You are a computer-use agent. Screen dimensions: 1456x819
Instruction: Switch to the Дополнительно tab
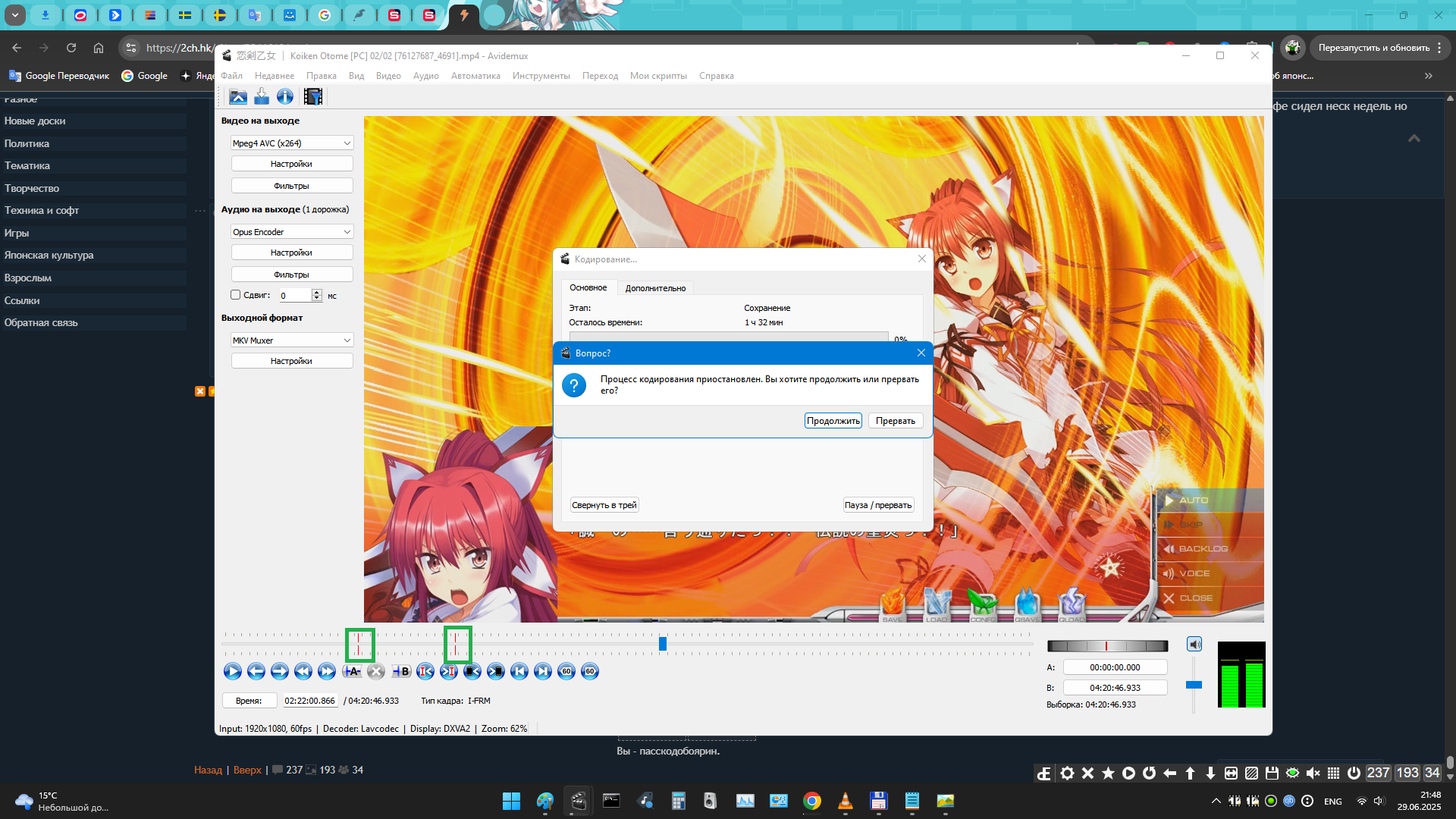(x=655, y=288)
